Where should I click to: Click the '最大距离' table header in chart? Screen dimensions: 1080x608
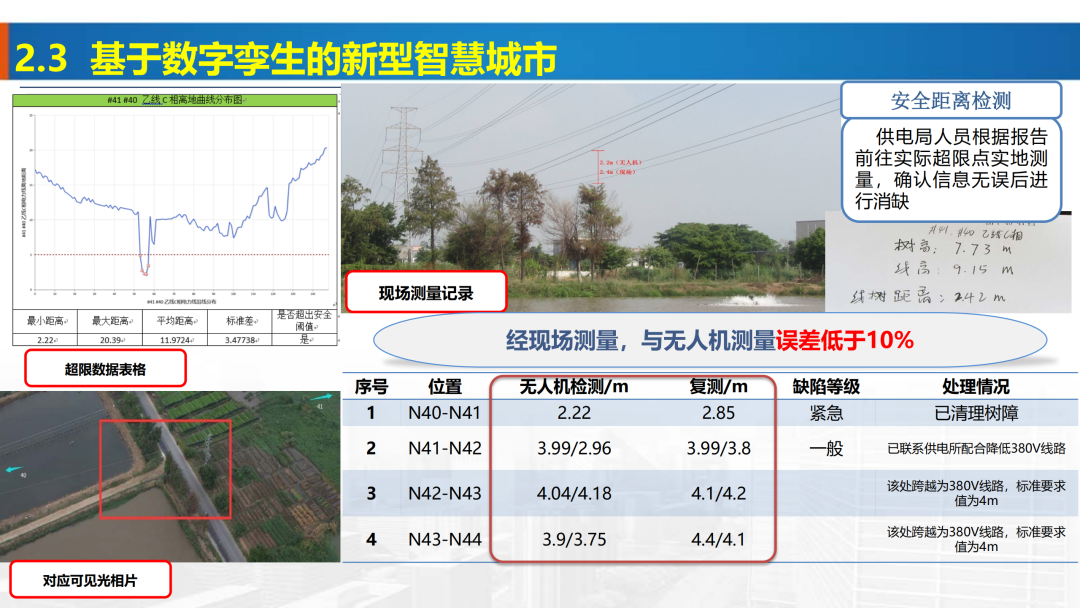click(110, 321)
